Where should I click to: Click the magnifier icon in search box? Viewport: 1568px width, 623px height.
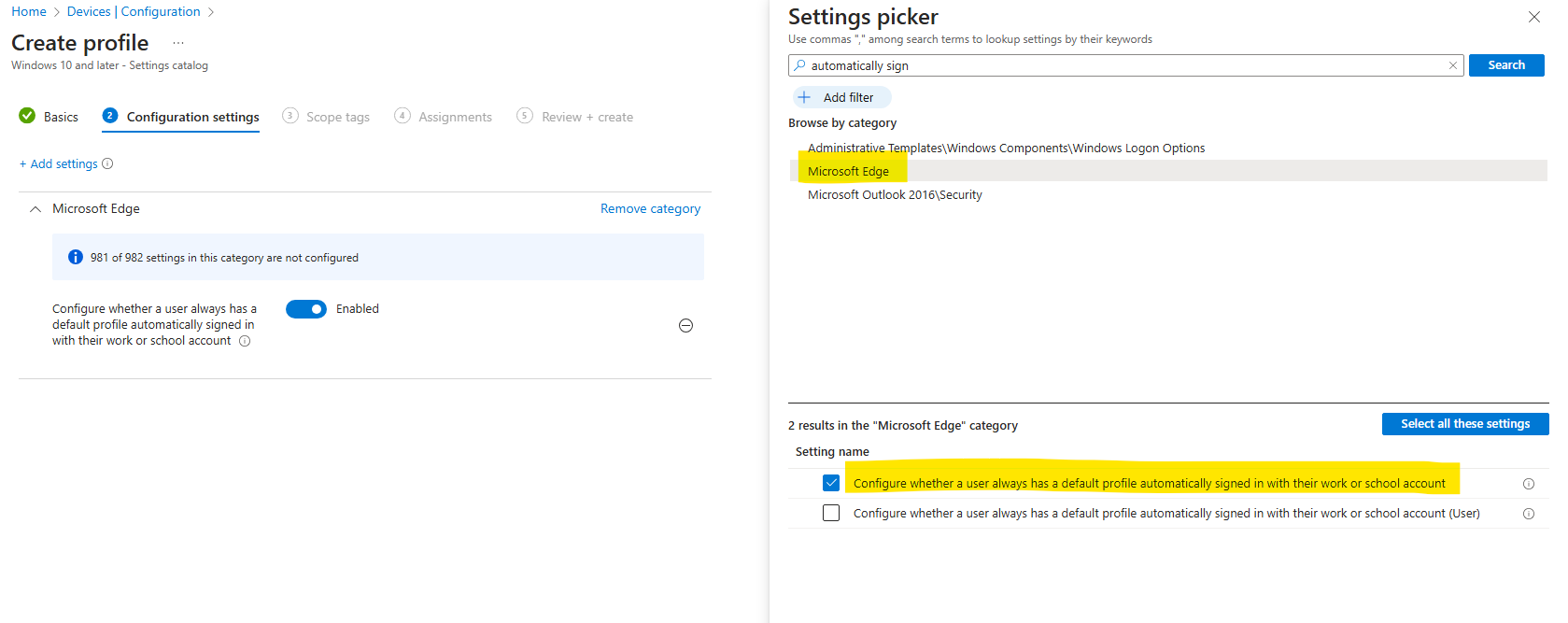click(x=799, y=65)
